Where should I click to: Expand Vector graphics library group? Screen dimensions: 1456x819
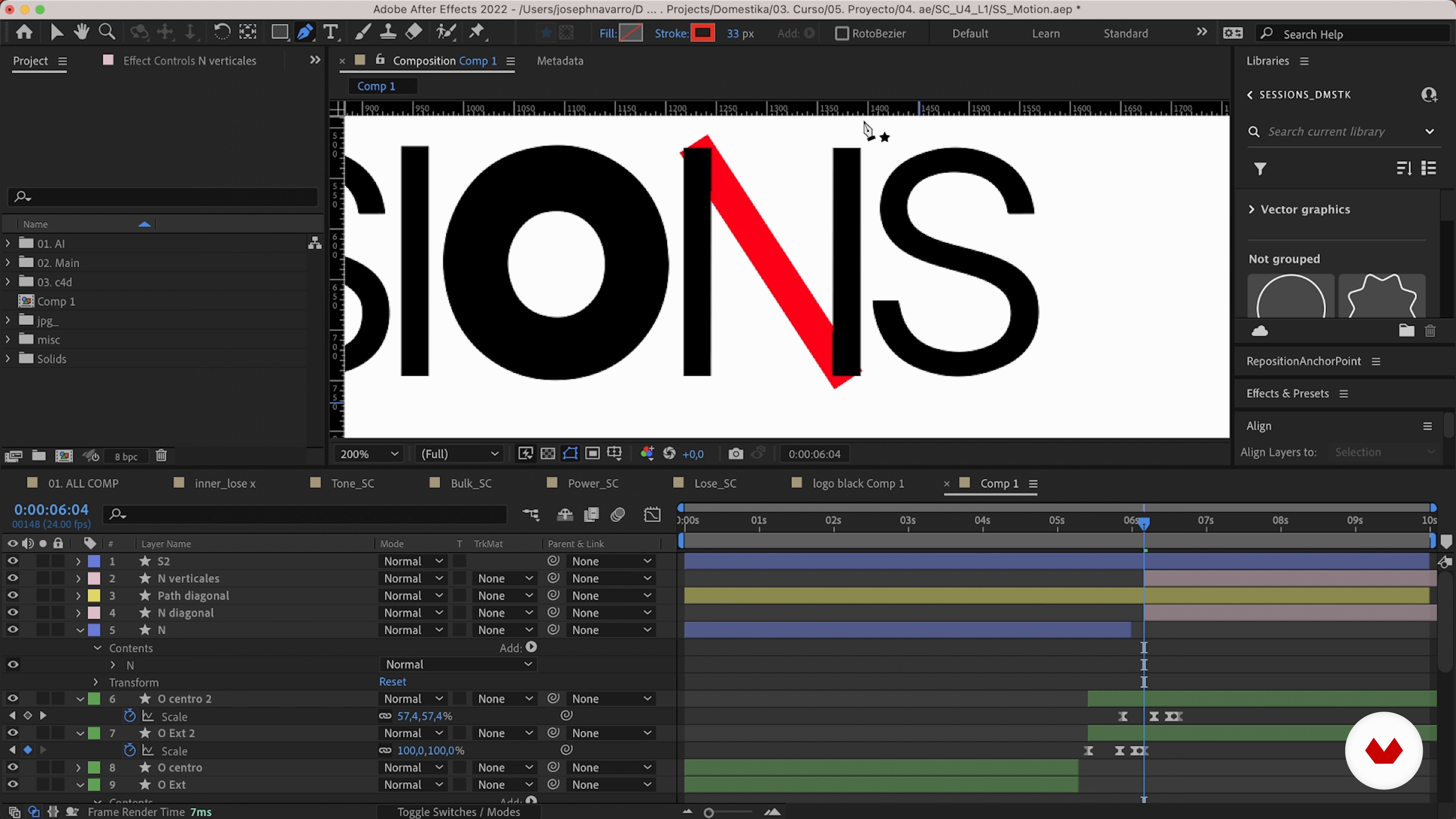coord(1251,210)
